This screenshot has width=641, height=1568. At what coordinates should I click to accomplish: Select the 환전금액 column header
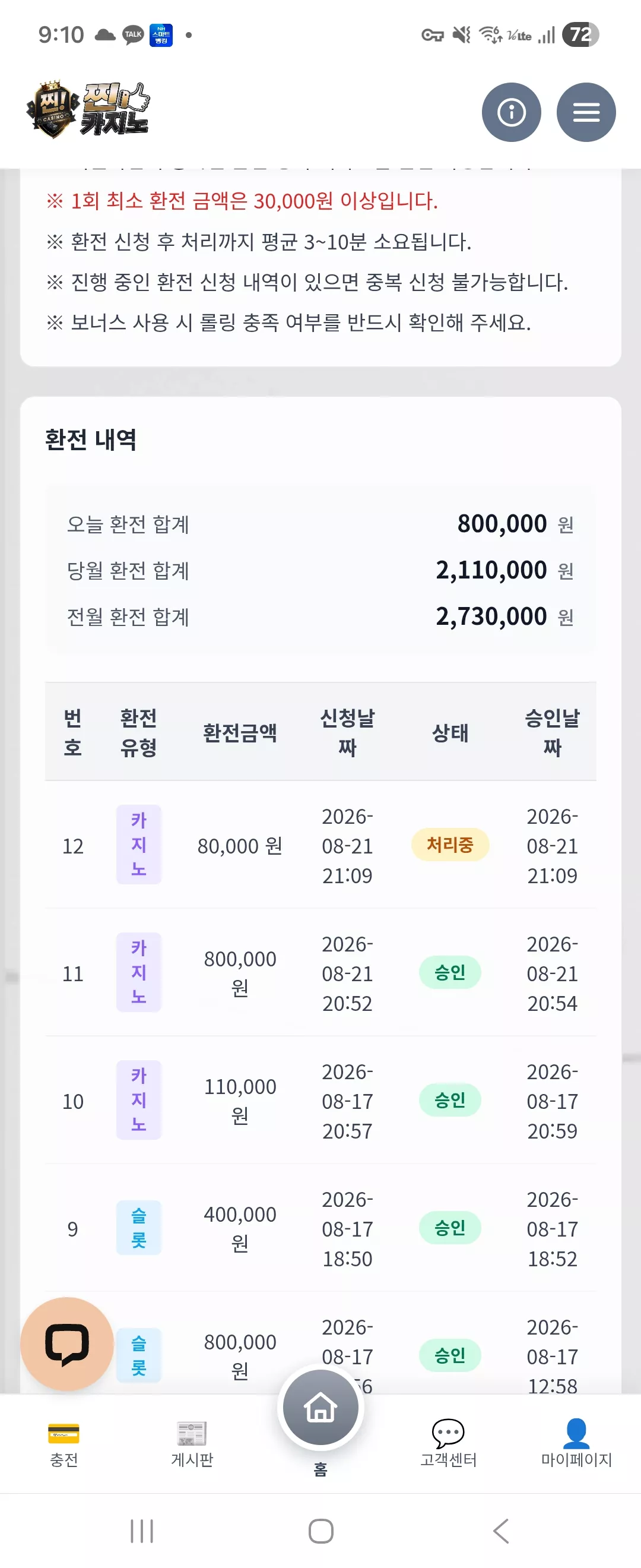[x=240, y=732]
